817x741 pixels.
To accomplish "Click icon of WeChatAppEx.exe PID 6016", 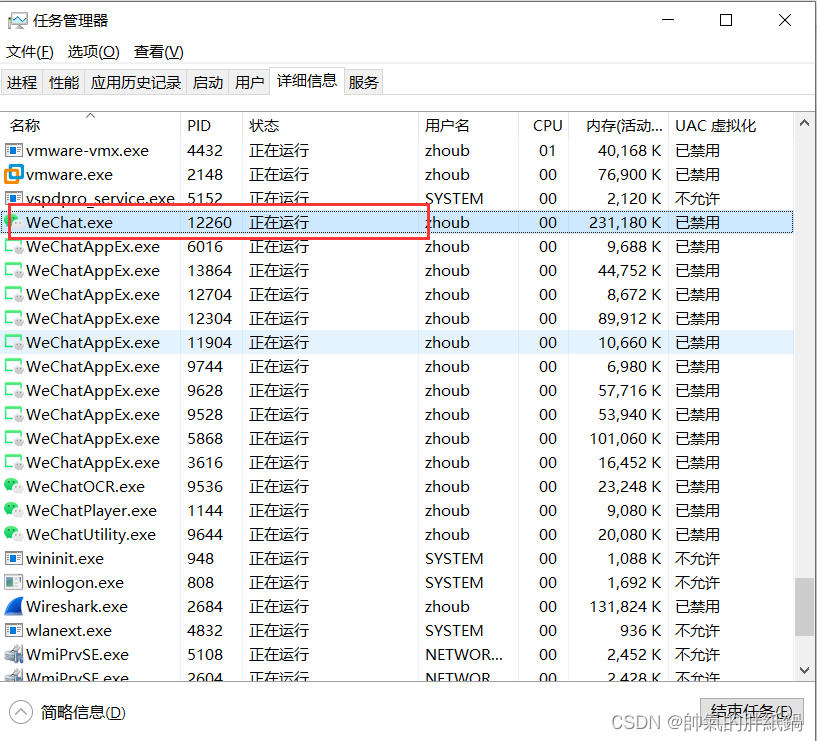I will 14,246.
